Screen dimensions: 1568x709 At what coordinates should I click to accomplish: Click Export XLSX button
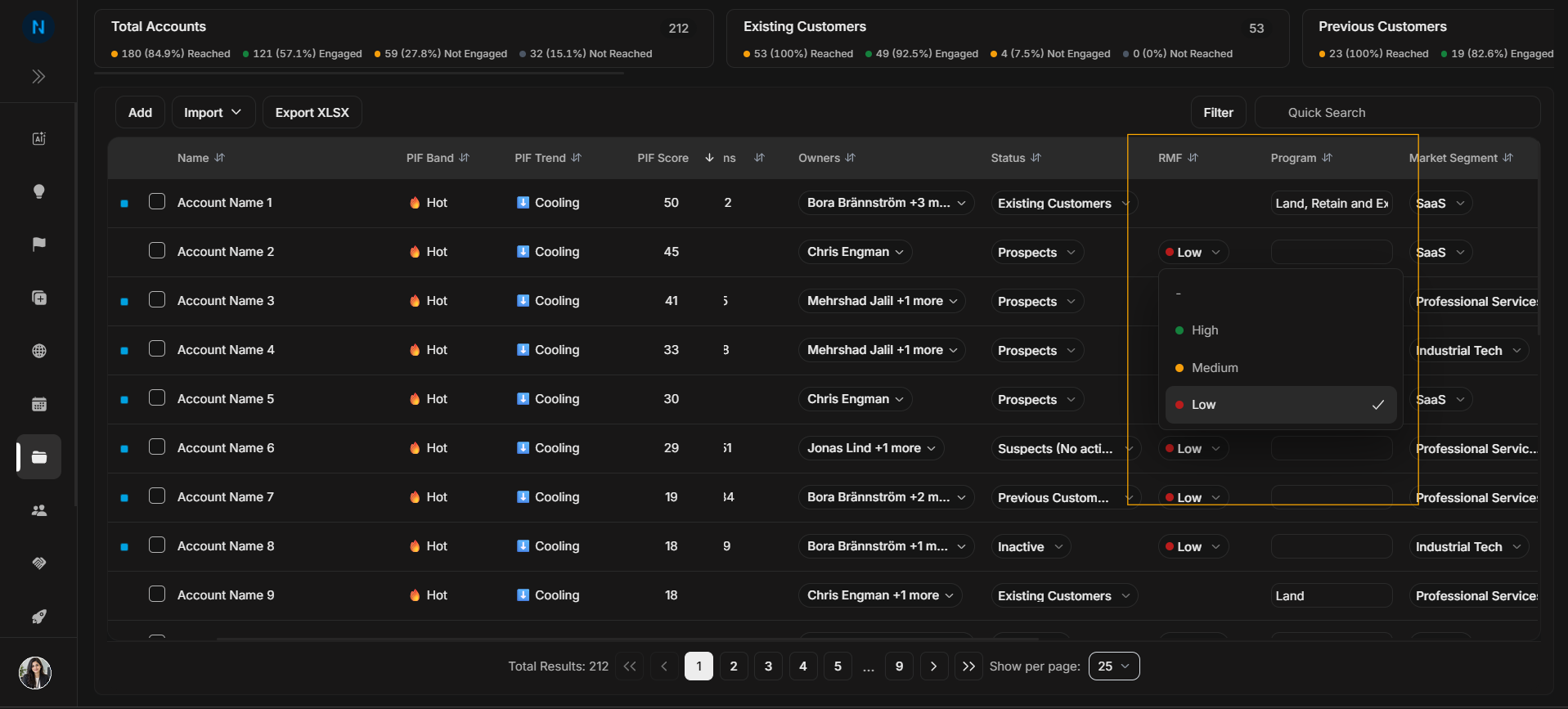[312, 113]
